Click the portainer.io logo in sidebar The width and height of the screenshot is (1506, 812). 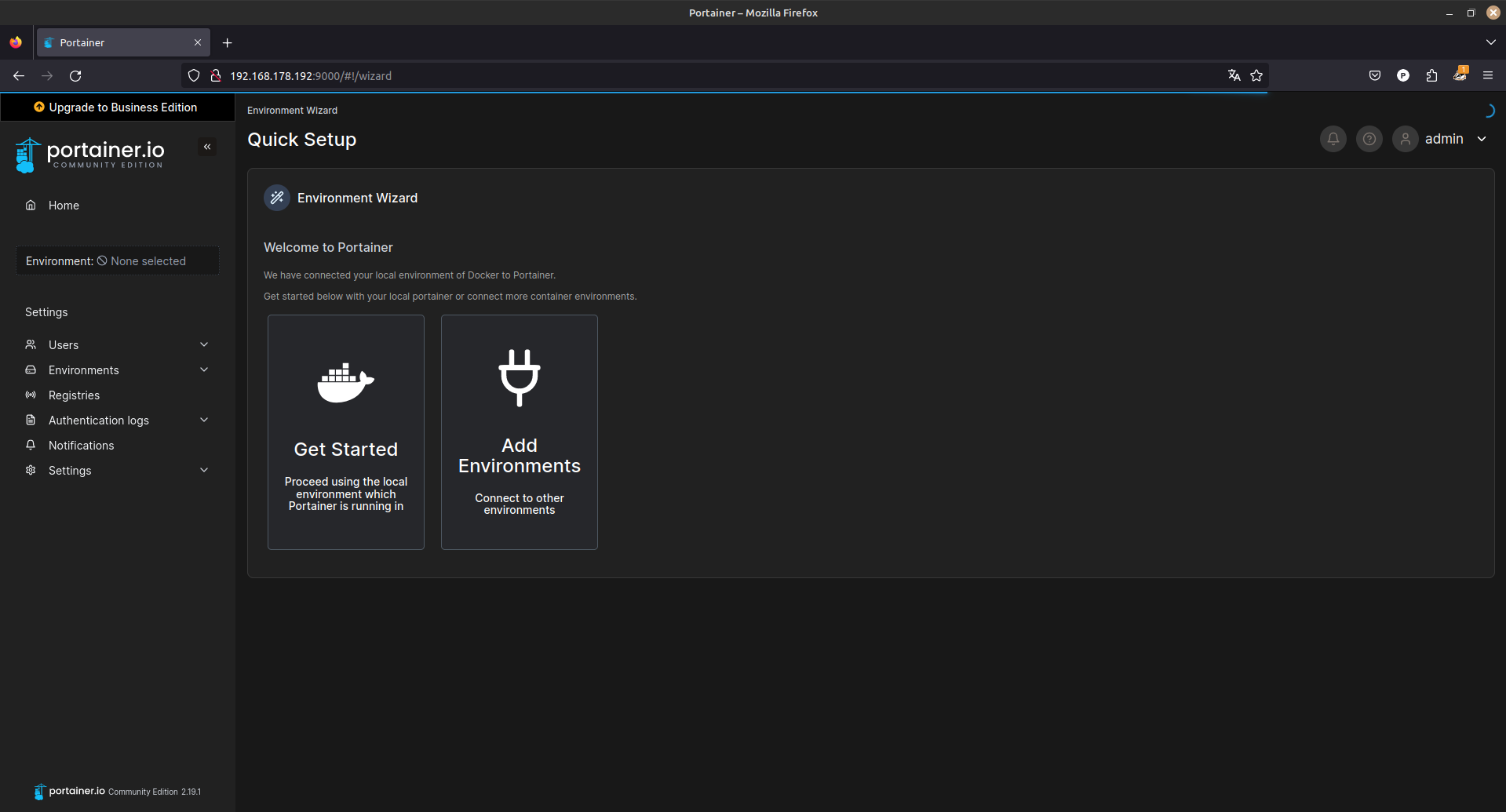(x=89, y=155)
